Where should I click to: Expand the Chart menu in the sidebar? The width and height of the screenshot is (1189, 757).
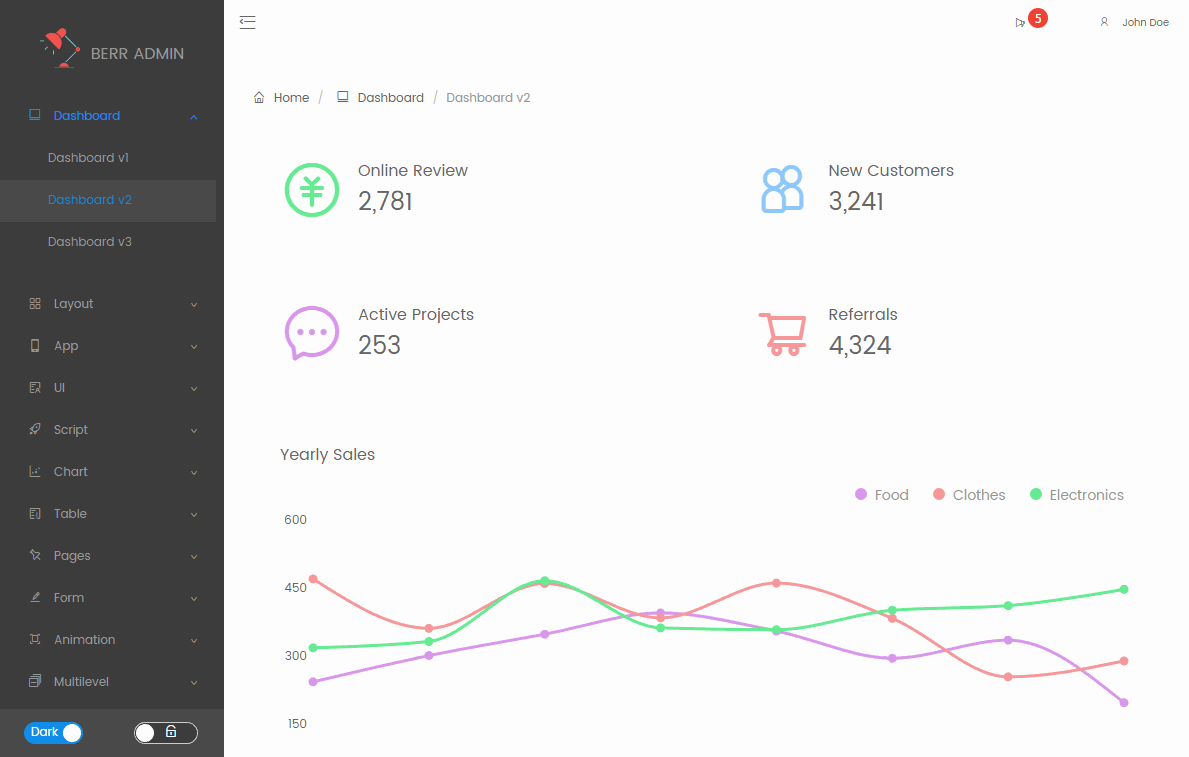tap(72, 471)
